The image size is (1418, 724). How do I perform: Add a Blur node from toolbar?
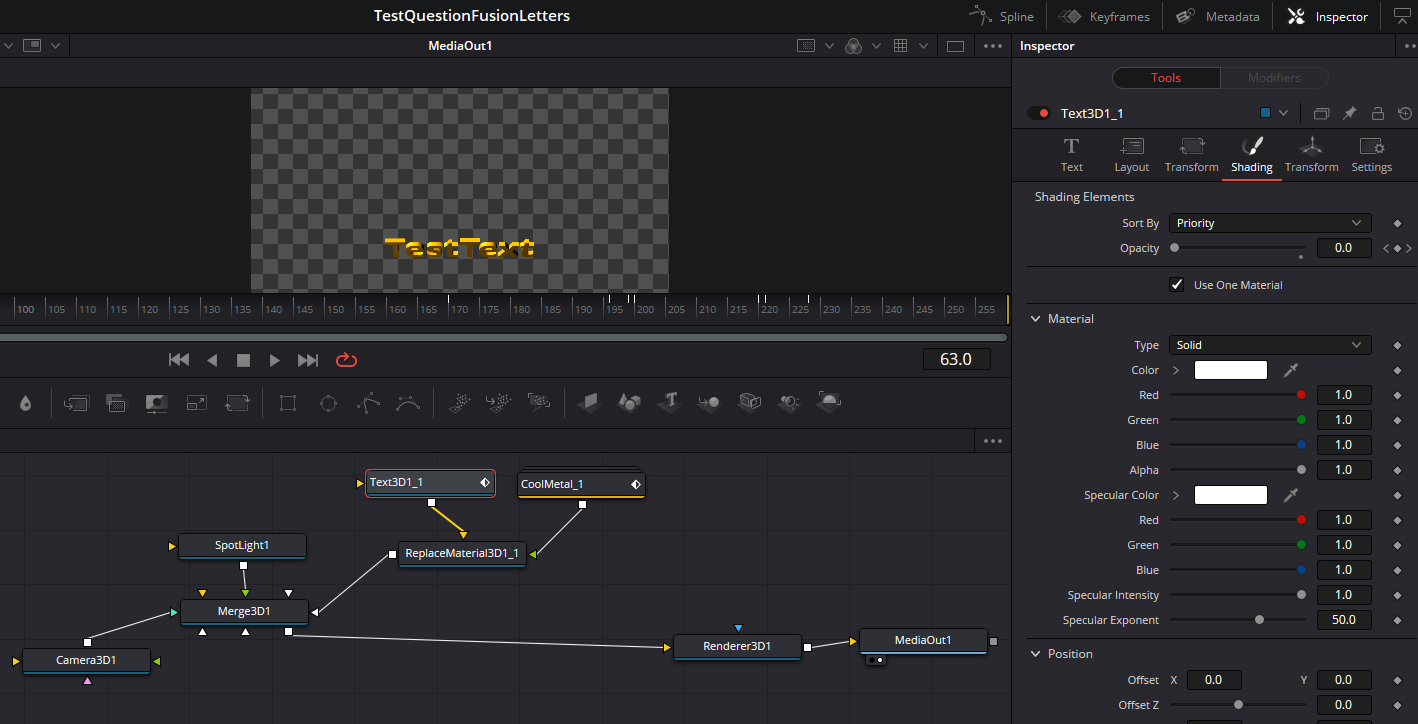coord(25,403)
